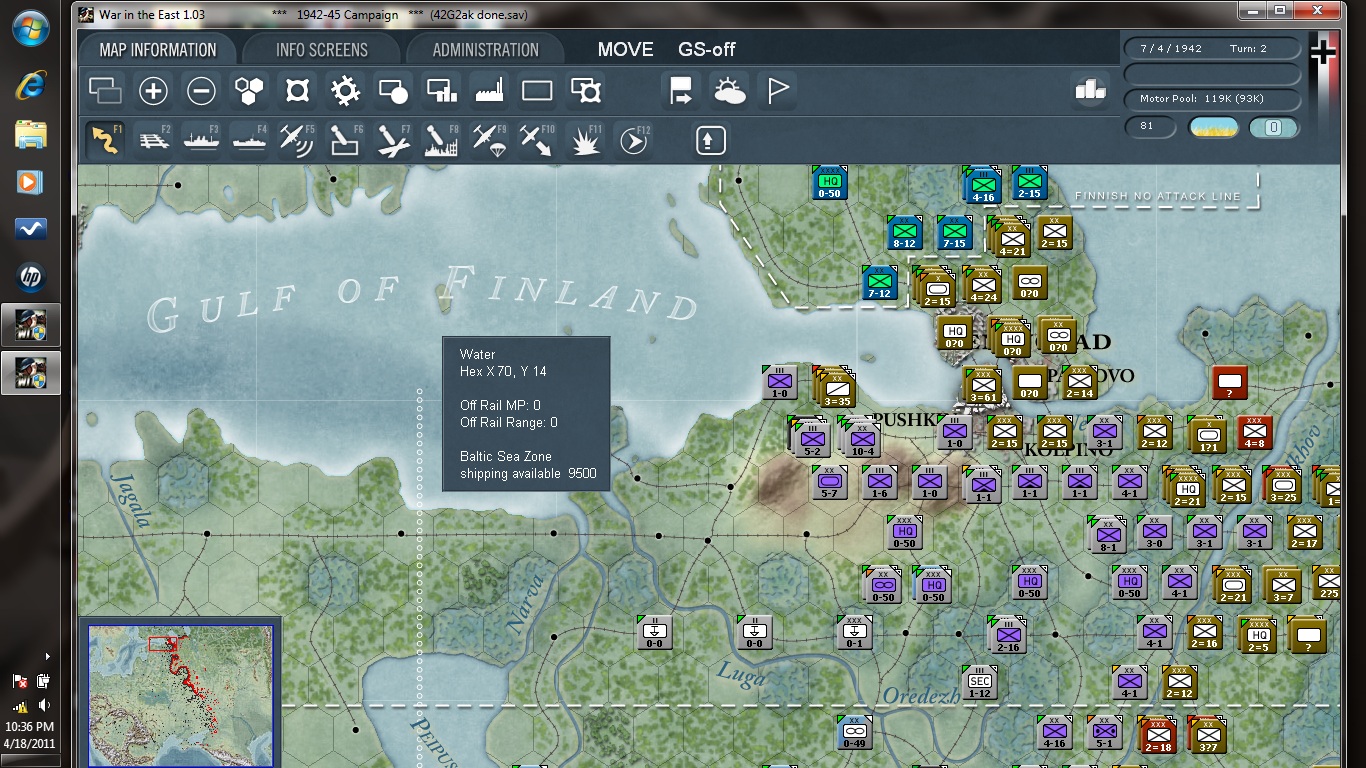Click the MOVE mode label
This screenshot has width=1366, height=768.
(625, 50)
